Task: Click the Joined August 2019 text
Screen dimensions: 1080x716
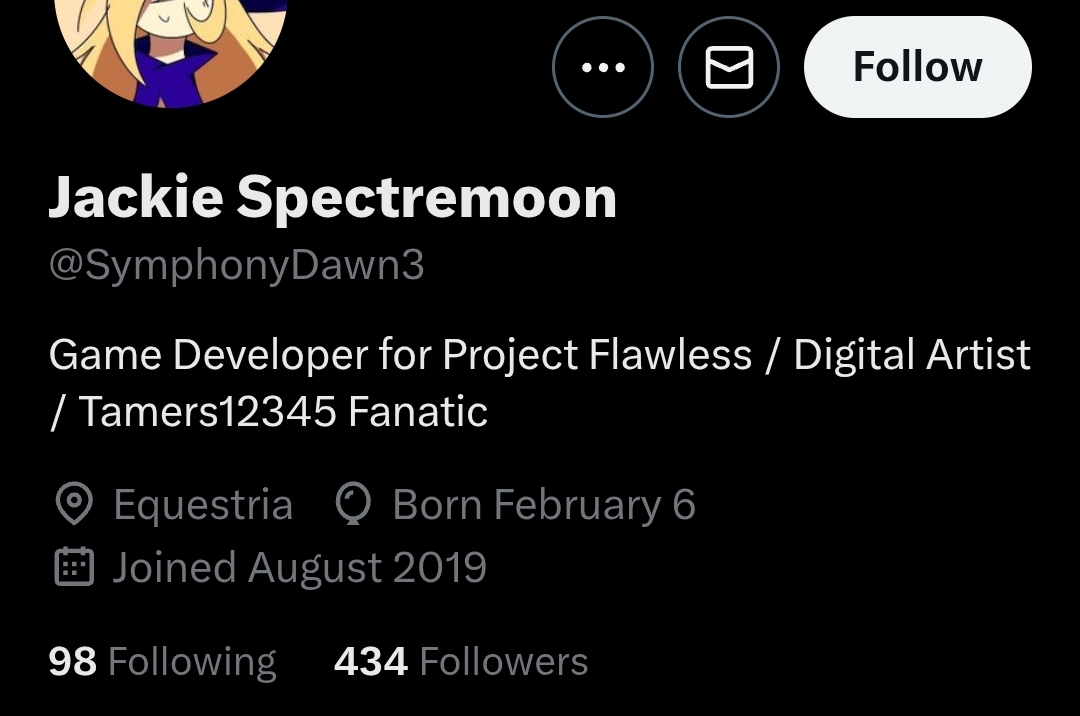Action: pos(300,568)
